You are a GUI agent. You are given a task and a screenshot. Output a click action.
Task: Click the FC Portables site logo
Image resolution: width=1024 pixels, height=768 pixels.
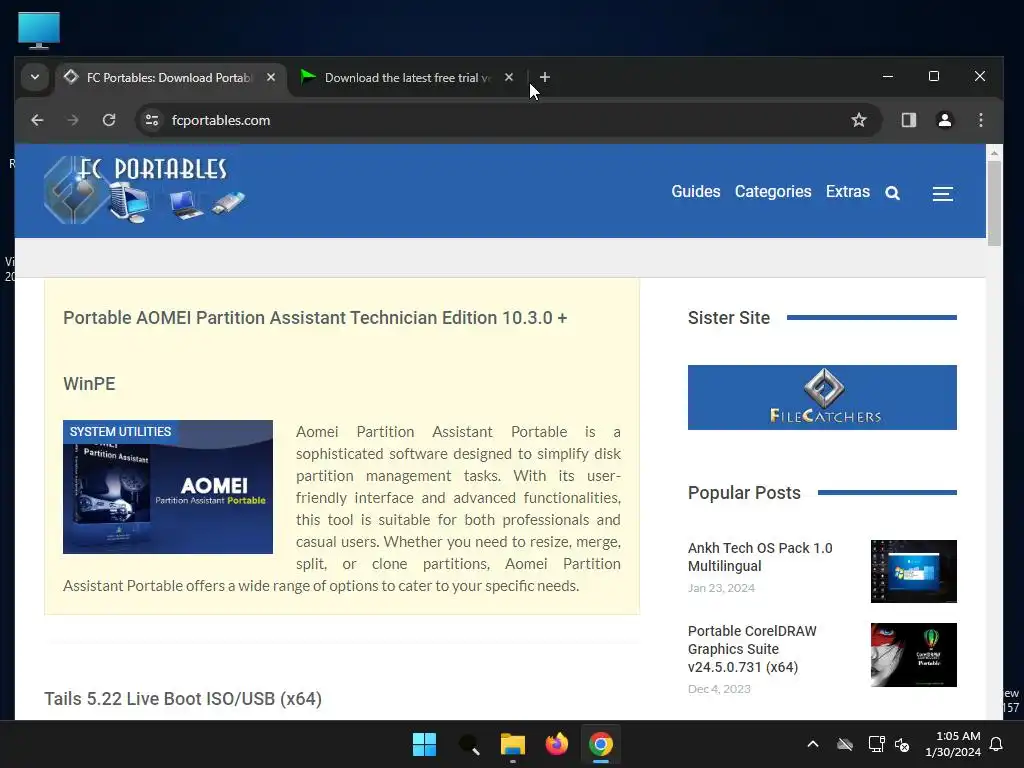tap(145, 190)
